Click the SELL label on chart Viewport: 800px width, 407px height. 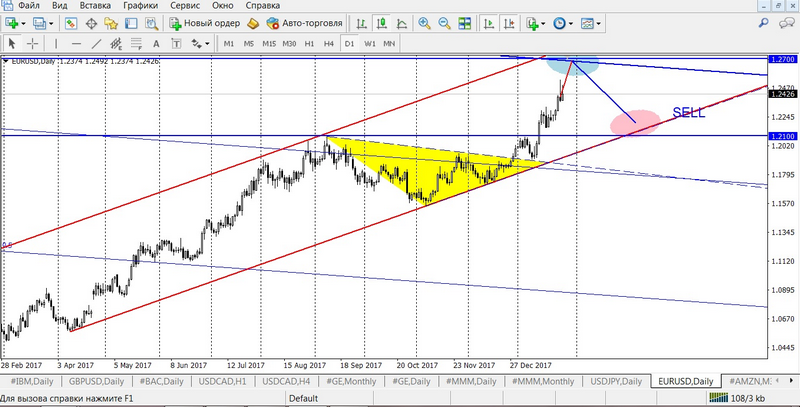688,113
